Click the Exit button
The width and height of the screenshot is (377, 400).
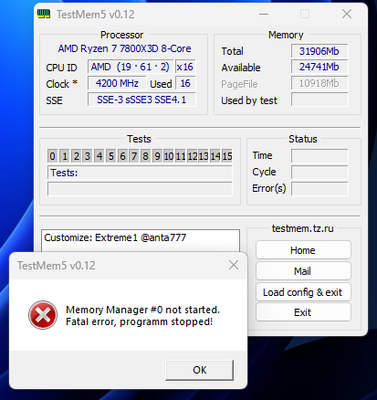click(303, 312)
